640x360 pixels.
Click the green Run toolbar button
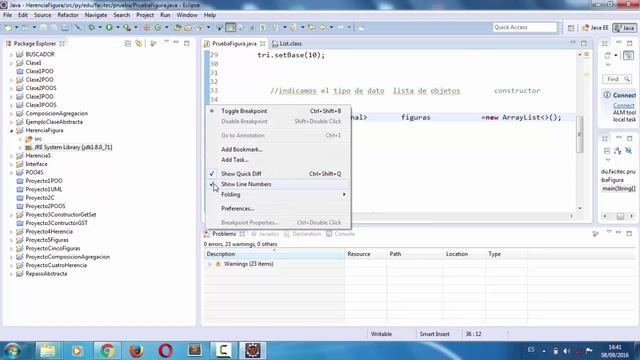pos(109,27)
